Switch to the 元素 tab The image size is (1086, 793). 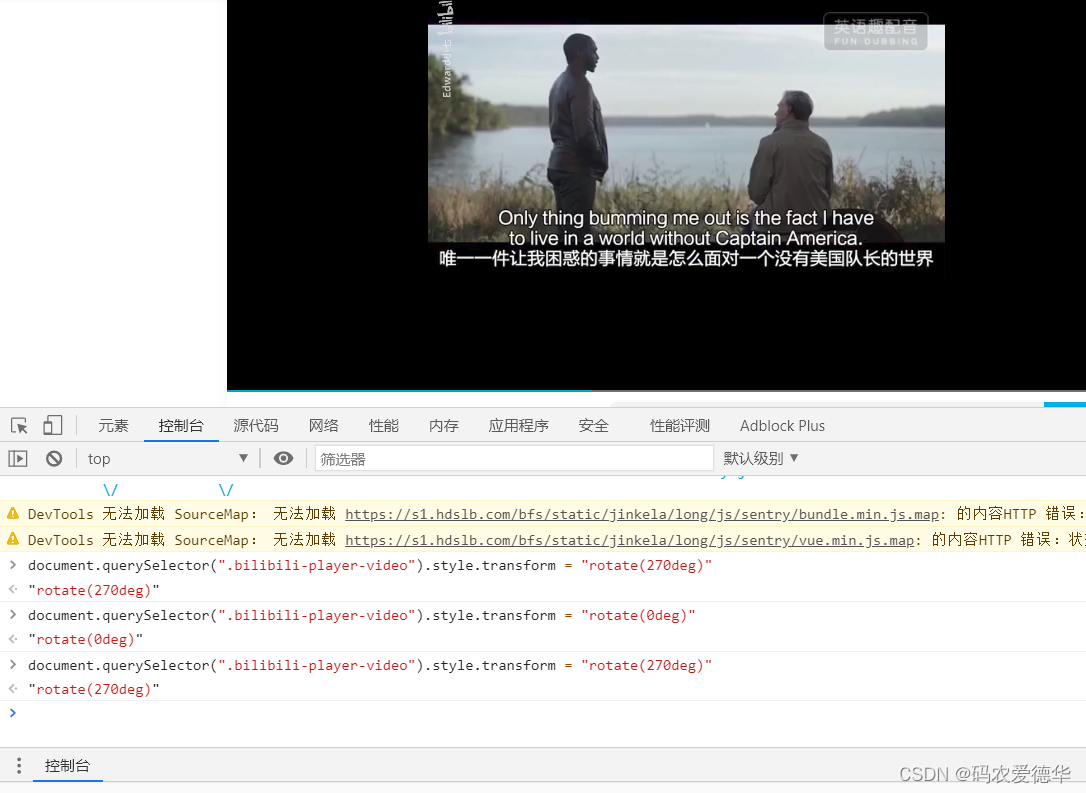pyautogui.click(x=113, y=425)
